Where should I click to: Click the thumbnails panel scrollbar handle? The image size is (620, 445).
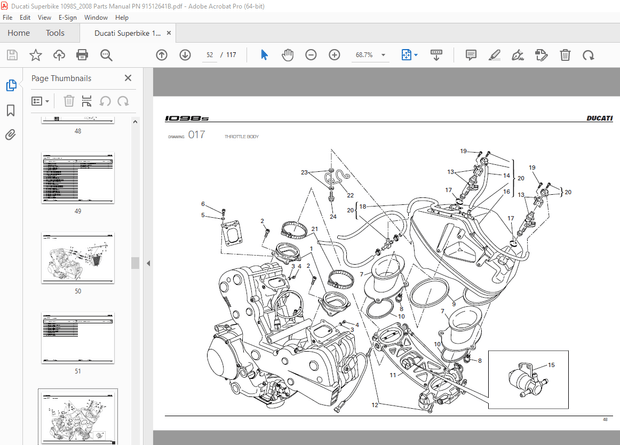135,263
